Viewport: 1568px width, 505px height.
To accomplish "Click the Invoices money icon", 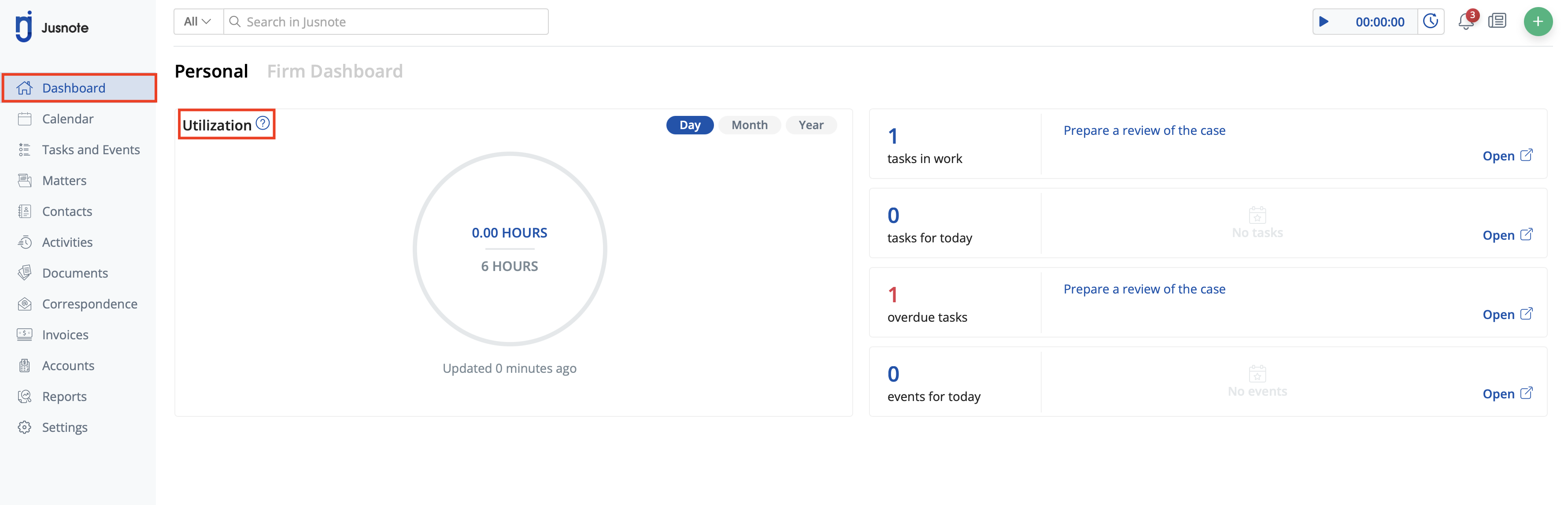I will click(x=24, y=334).
